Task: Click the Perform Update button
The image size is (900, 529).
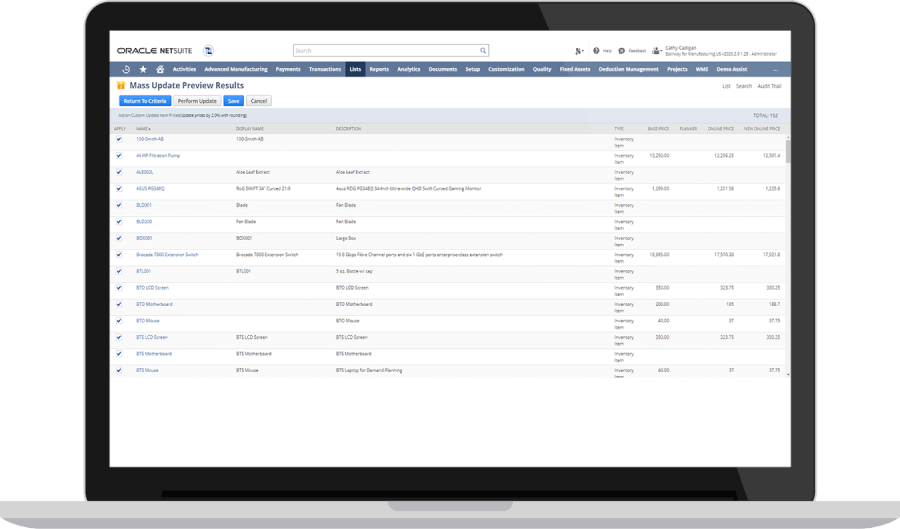Action: point(197,101)
